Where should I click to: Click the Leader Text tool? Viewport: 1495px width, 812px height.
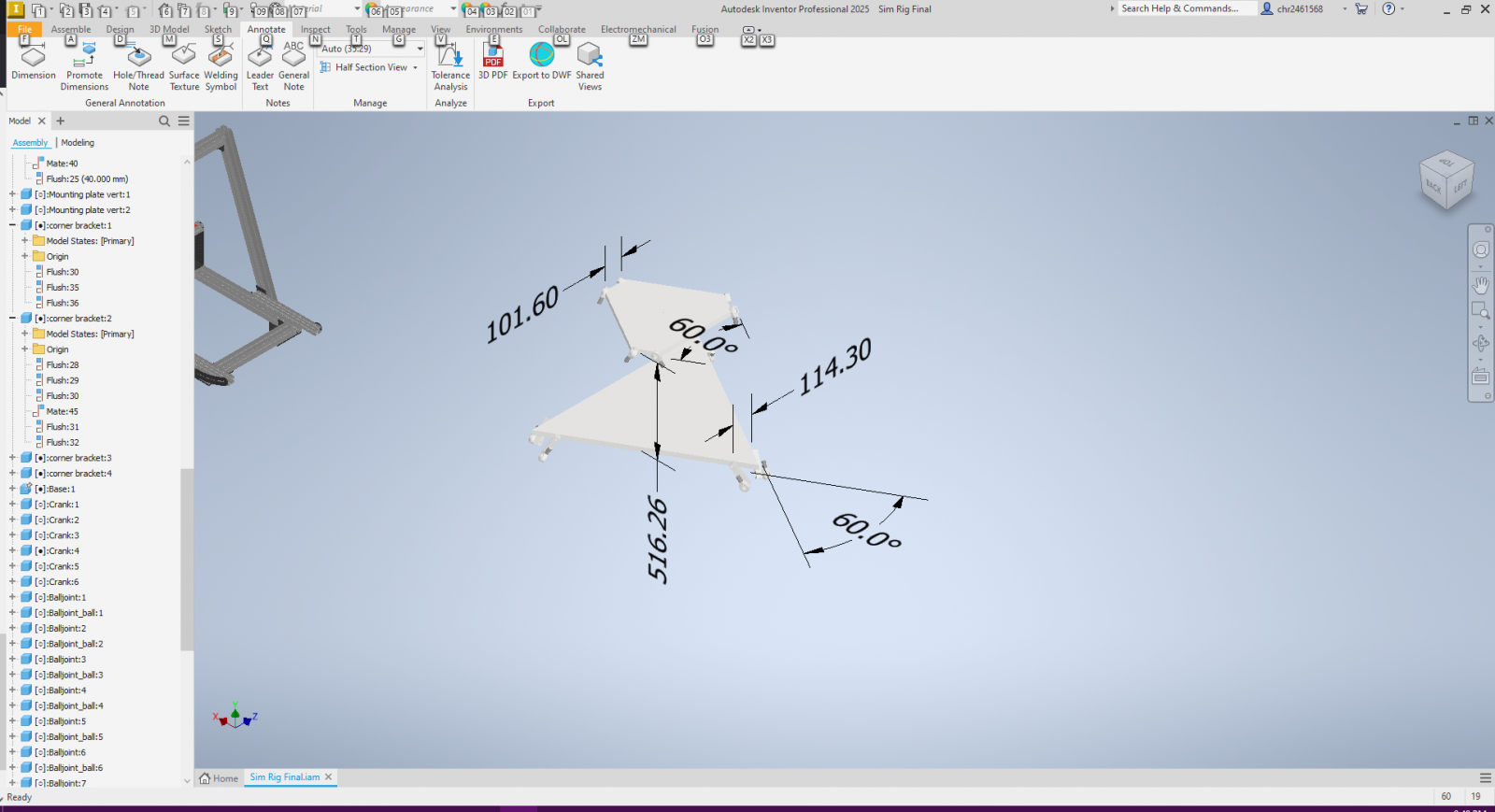click(x=260, y=58)
